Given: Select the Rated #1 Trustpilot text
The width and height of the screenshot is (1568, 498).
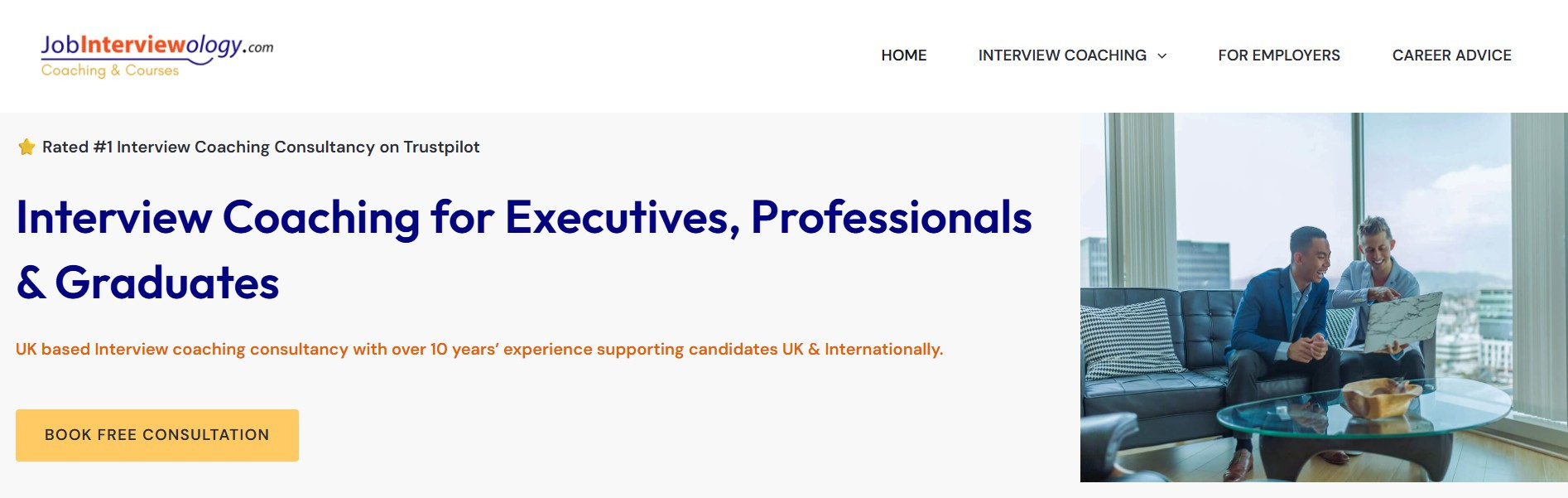Looking at the screenshot, I should [261, 147].
